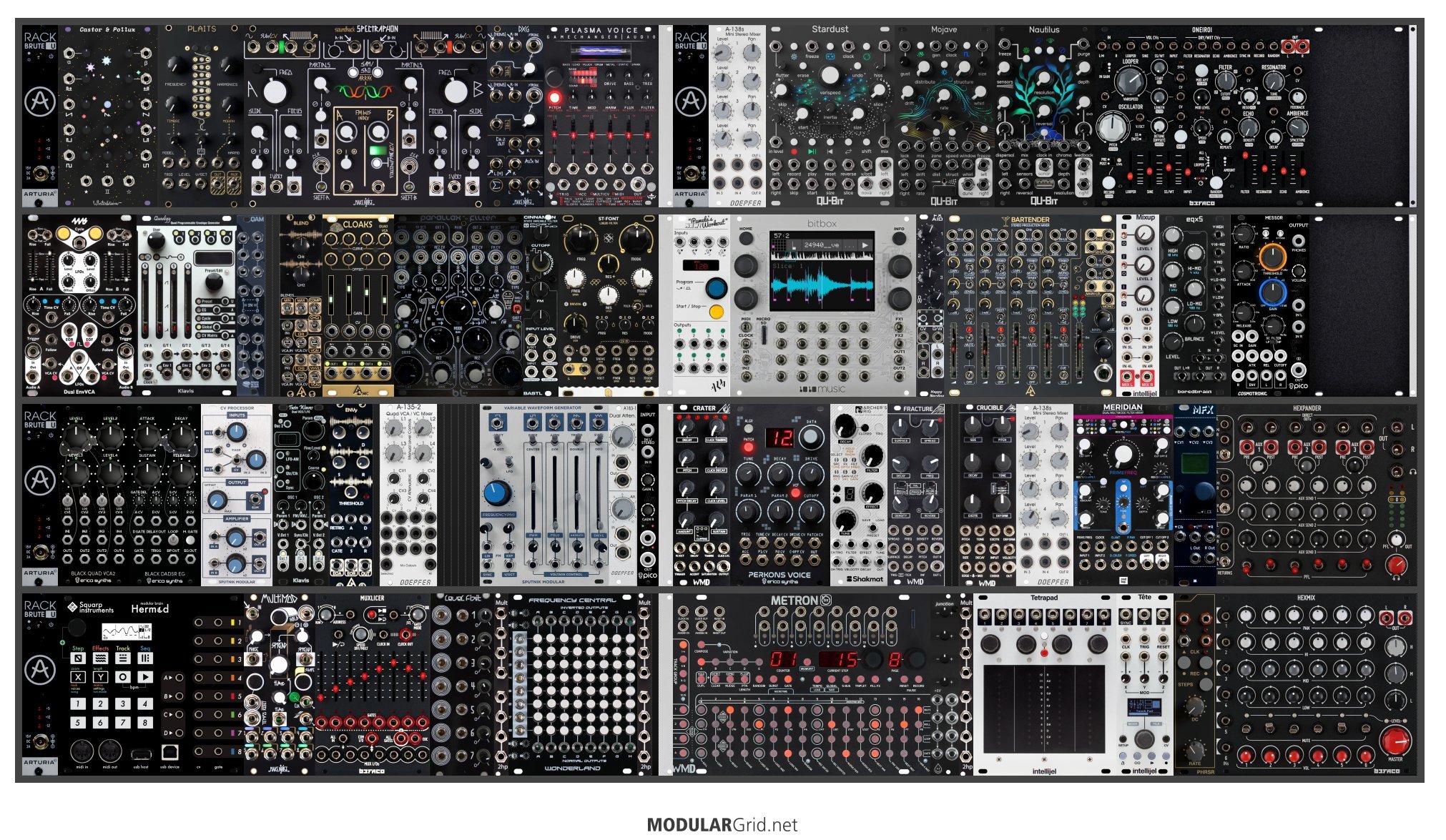Click the '24940__ve' sample name on bitbox
This screenshot has height=840, width=1446.
pos(822,244)
